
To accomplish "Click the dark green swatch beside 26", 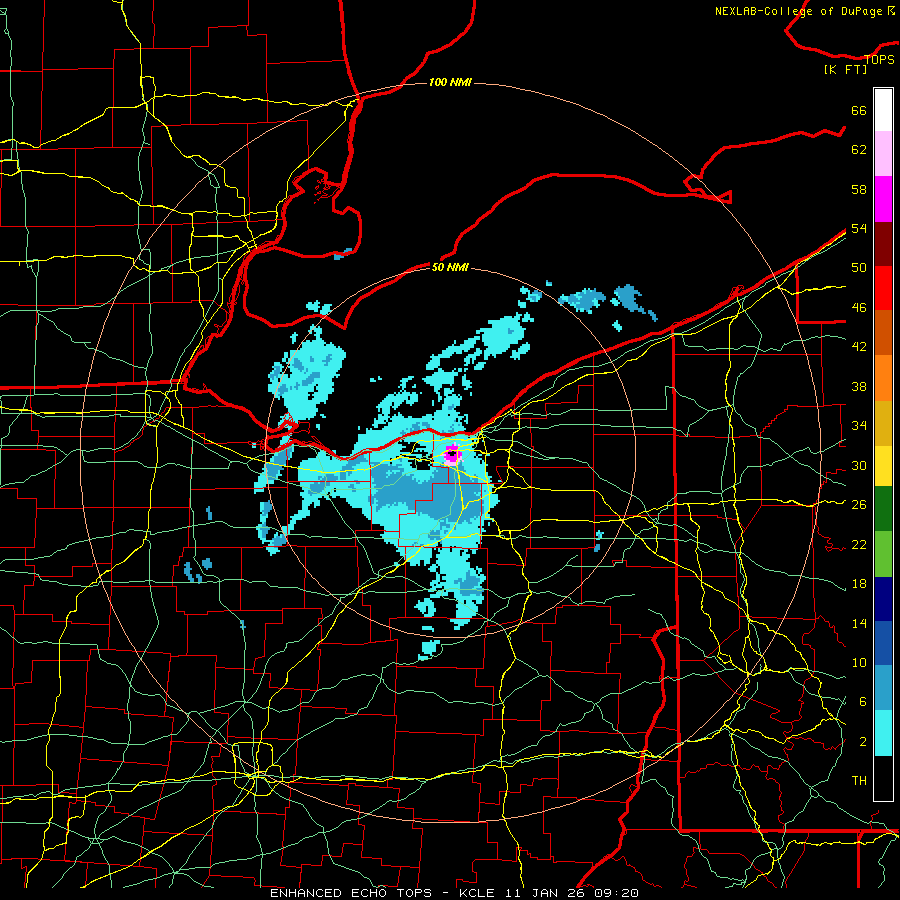I will [x=883, y=509].
